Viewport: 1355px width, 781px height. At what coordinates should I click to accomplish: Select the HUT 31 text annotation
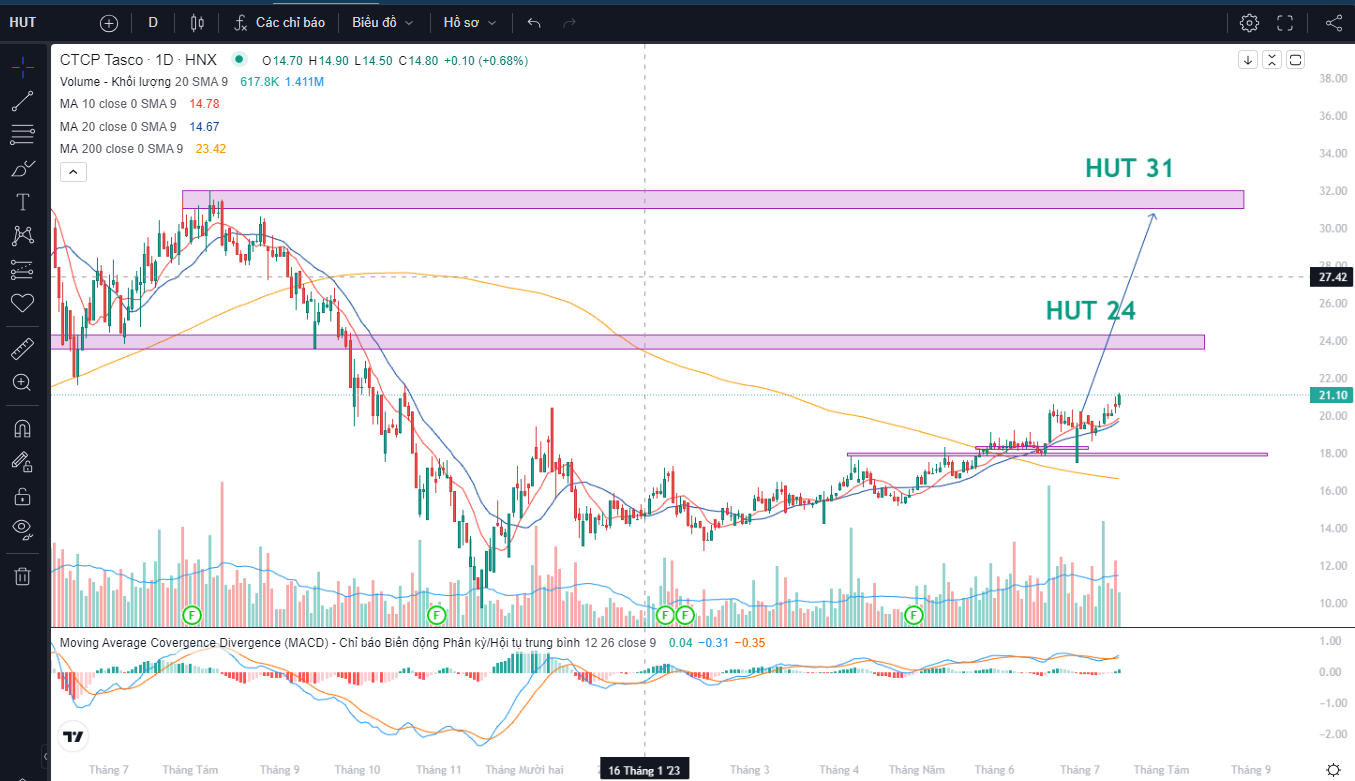tap(1129, 169)
